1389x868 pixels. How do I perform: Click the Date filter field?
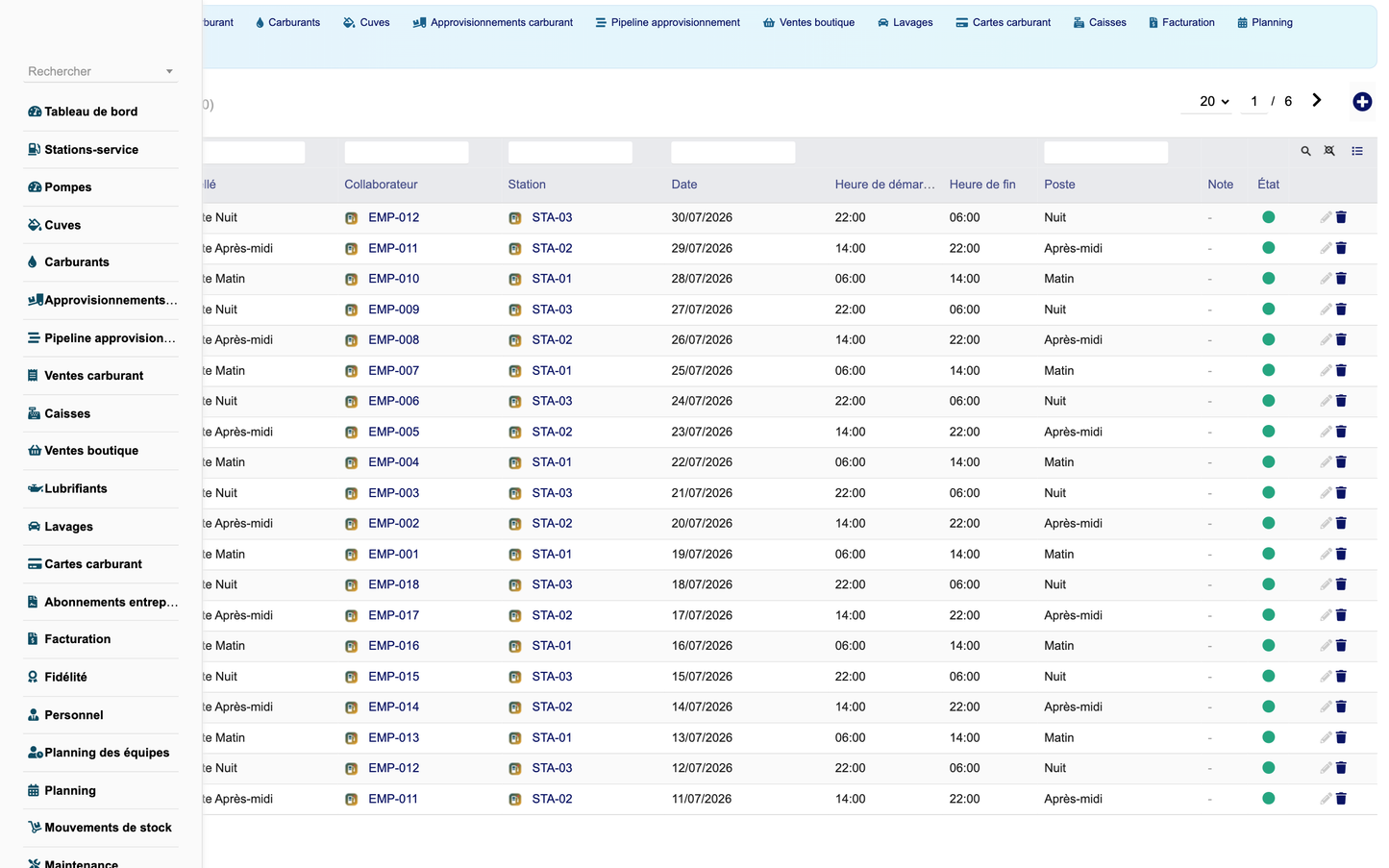[733, 152]
